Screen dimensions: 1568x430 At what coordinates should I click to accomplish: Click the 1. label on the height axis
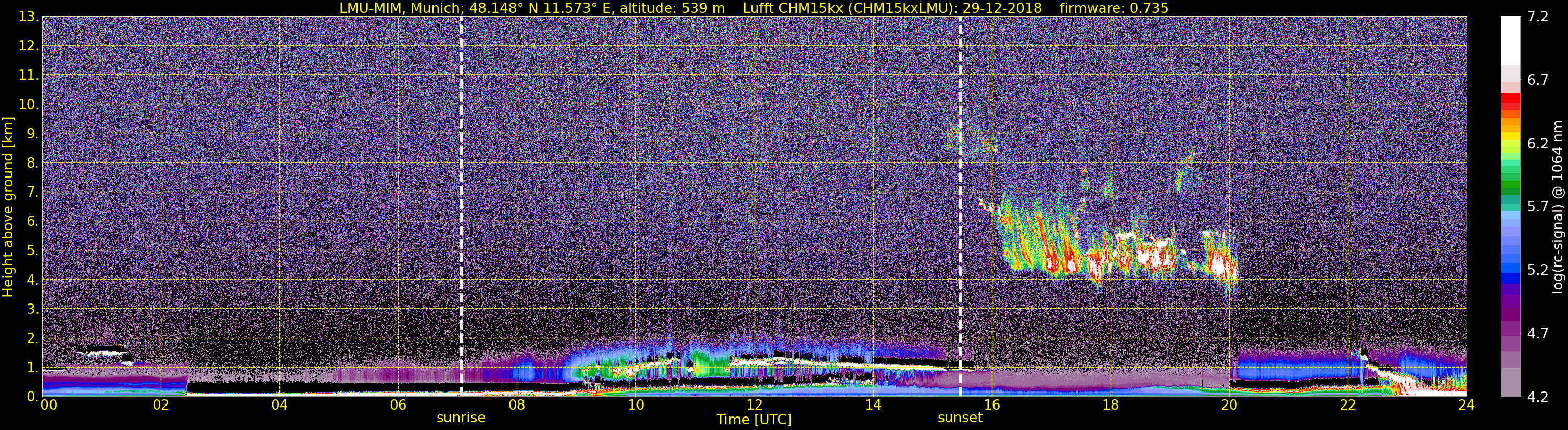click(33, 368)
